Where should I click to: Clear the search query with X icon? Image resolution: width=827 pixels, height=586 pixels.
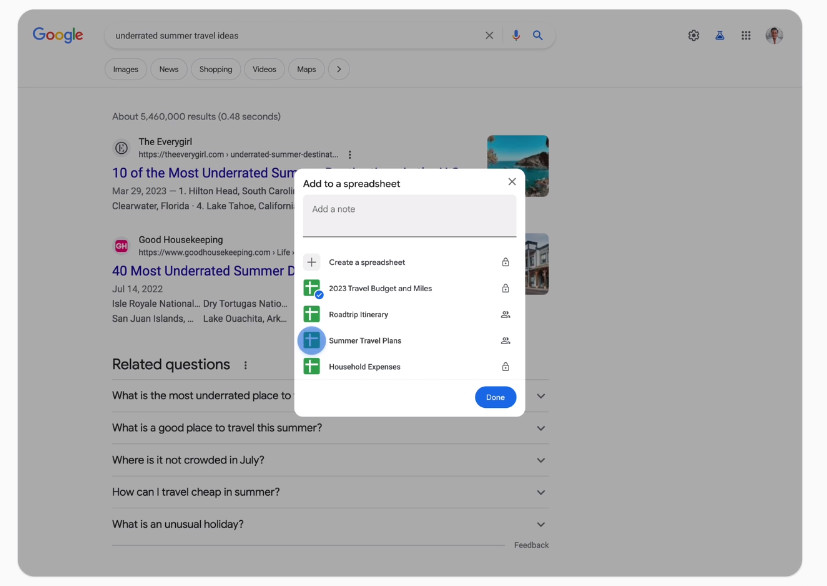click(489, 35)
